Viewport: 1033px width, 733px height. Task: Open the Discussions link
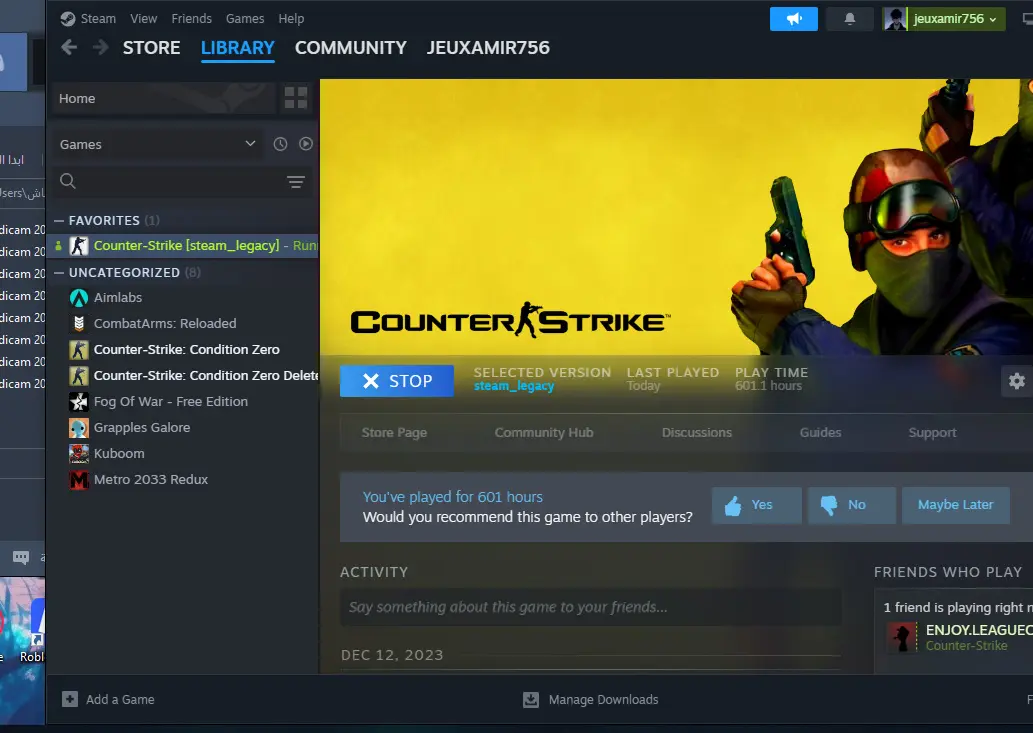(697, 433)
